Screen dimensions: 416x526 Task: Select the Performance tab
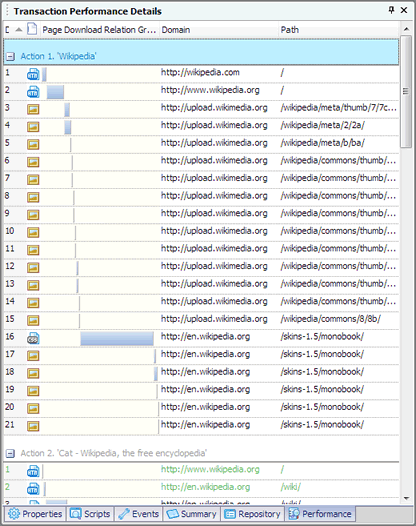320,514
